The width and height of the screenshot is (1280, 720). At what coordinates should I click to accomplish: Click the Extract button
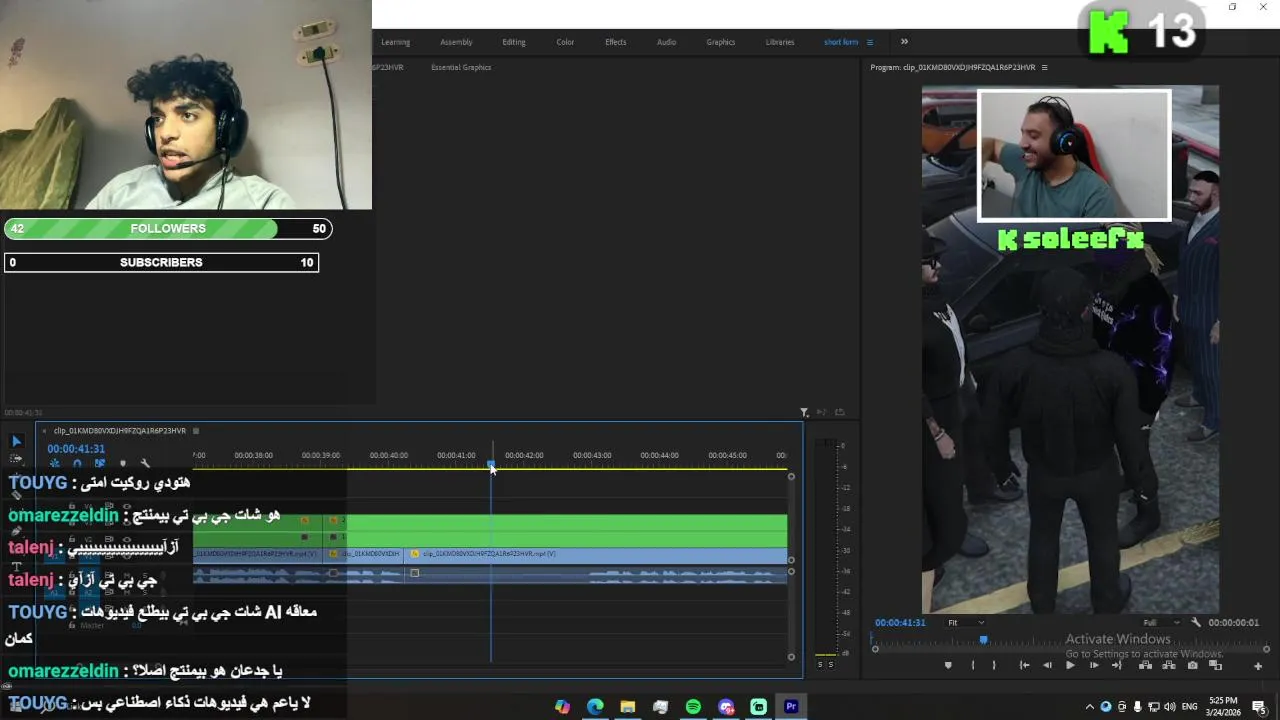[x=1169, y=665]
